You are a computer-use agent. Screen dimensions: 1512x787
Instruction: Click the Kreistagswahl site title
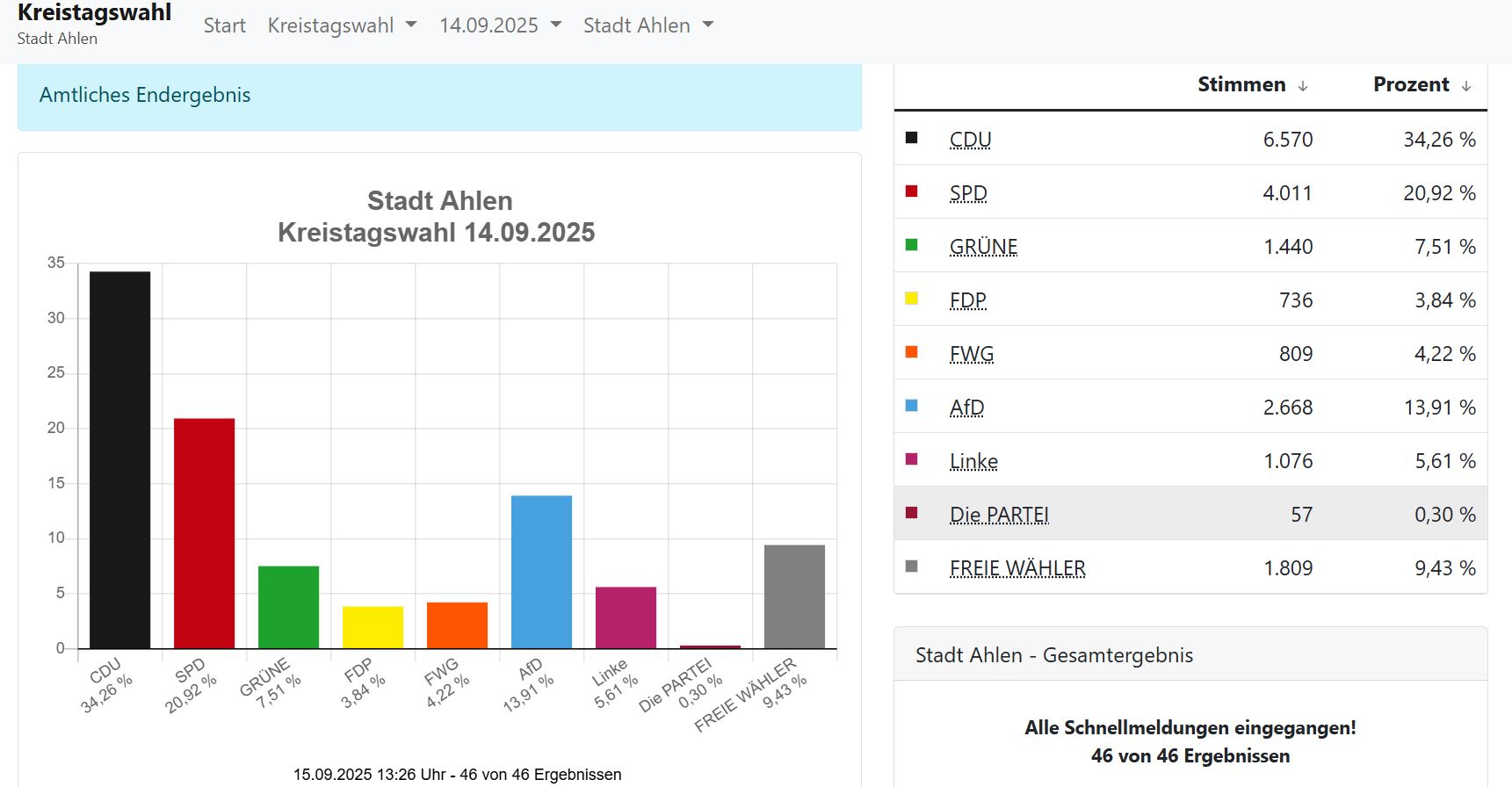pyautogui.click(x=94, y=13)
